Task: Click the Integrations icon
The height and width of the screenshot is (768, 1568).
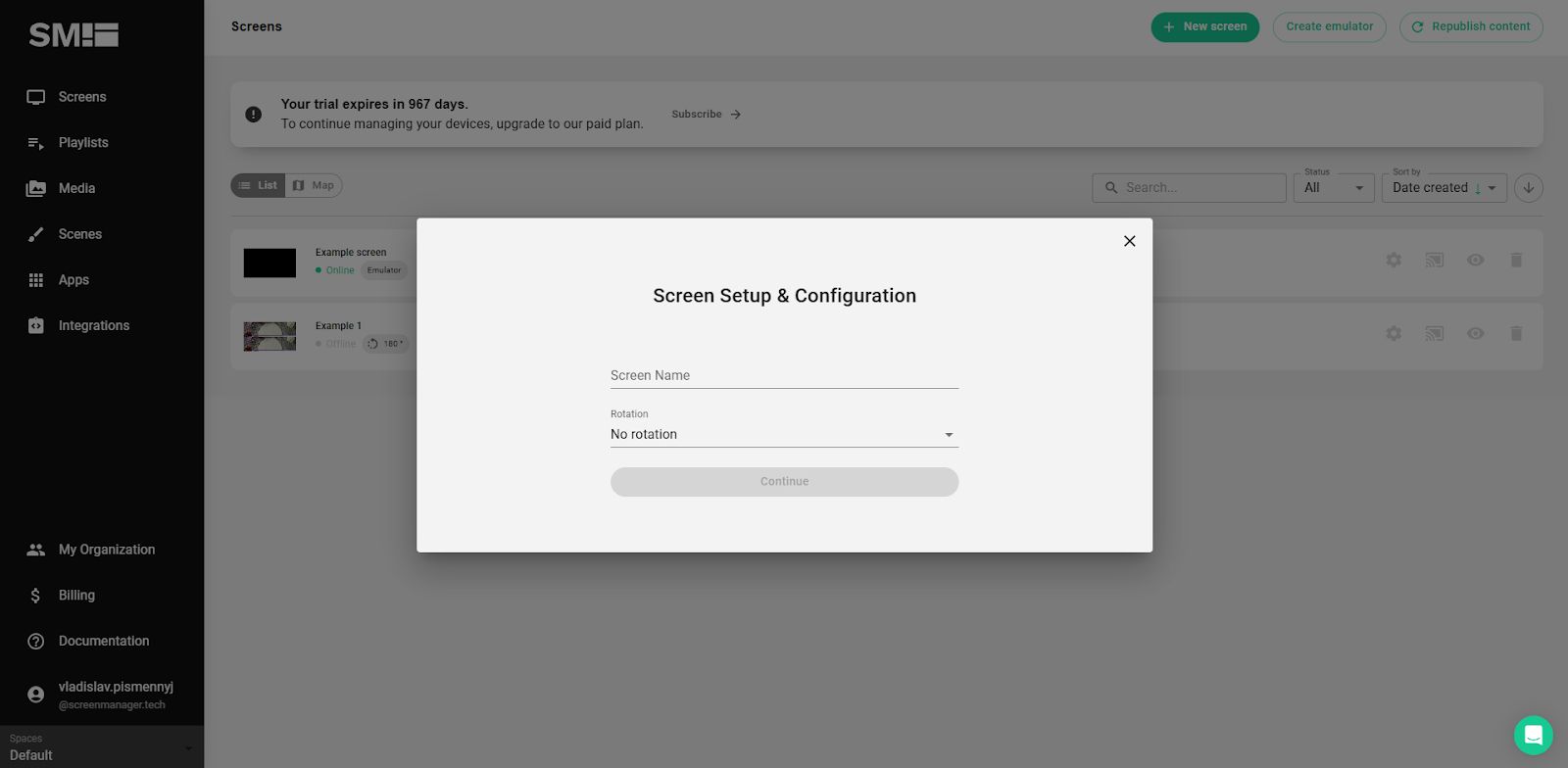Action: coord(36,325)
